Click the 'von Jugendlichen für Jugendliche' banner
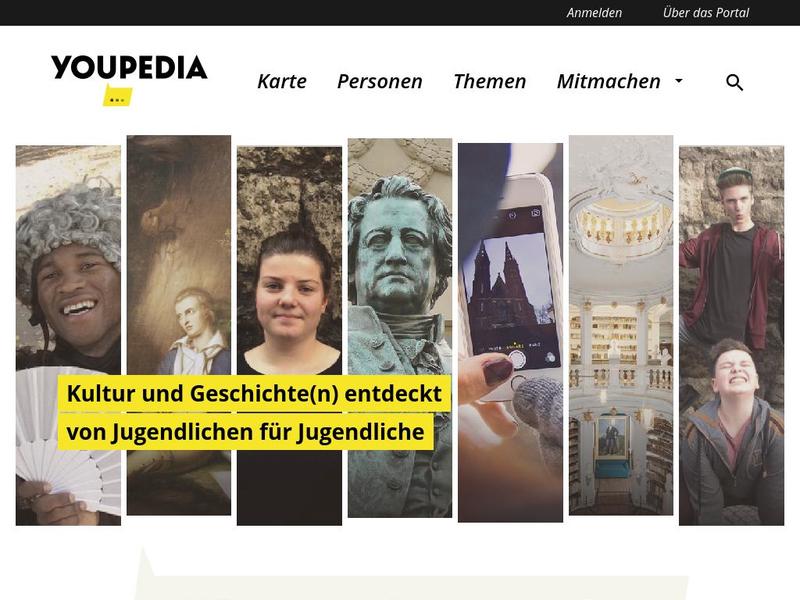Image resolution: width=800 pixels, height=600 pixels. tap(245, 432)
